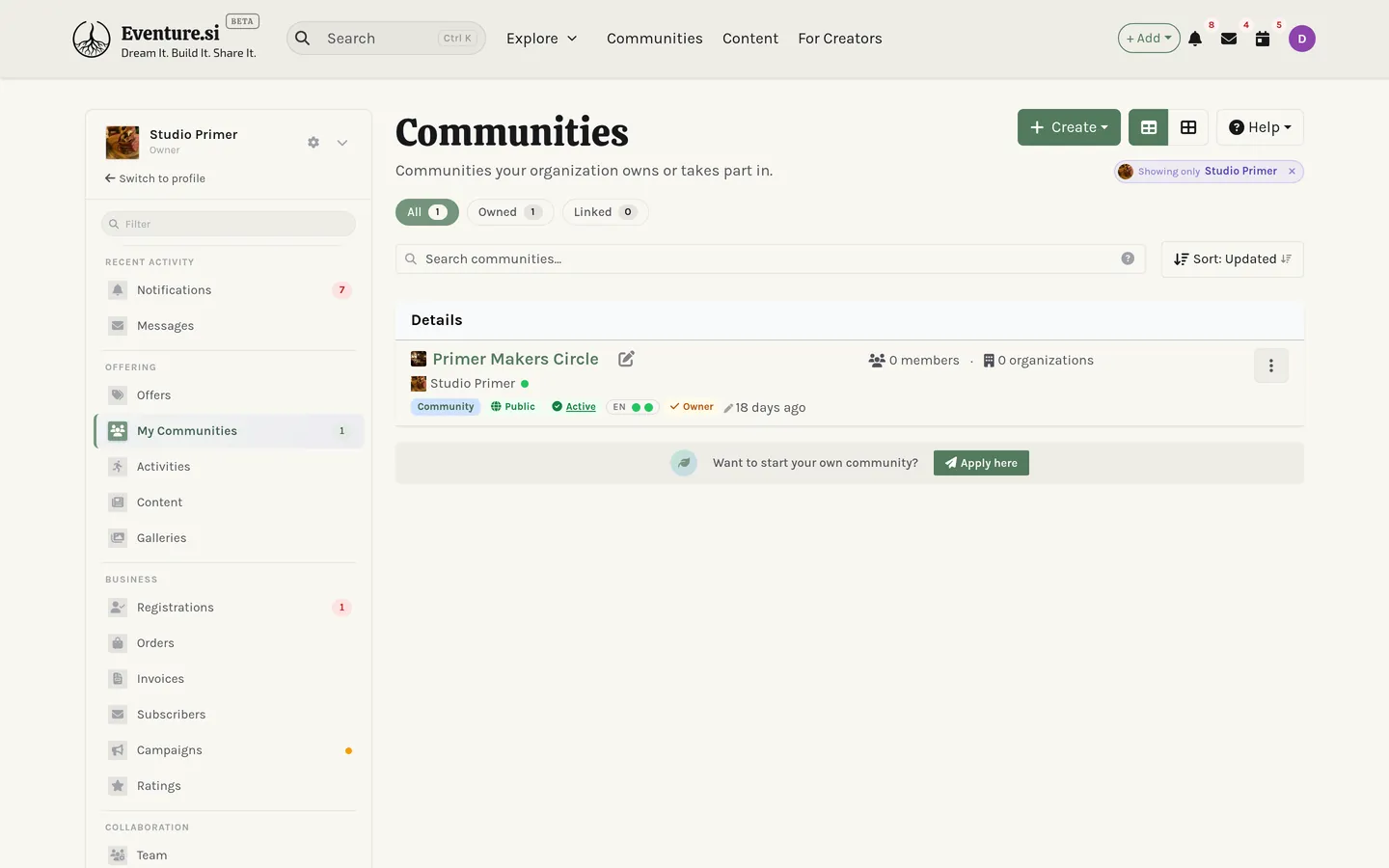Open Galleries in the sidebar
The width and height of the screenshot is (1389, 868).
[x=229, y=538]
